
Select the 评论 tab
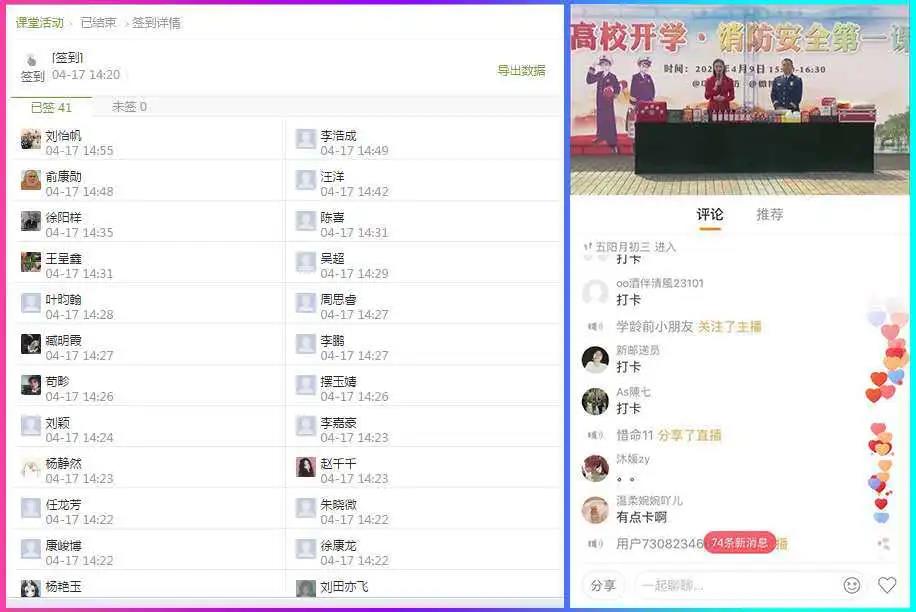711,214
